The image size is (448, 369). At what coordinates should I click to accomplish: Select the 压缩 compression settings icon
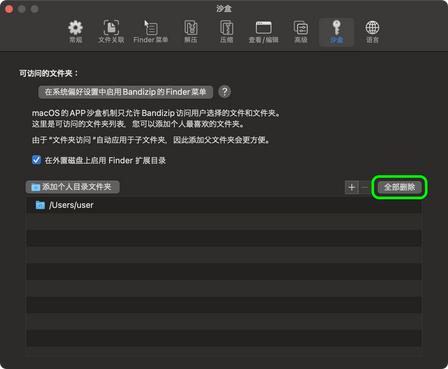click(227, 32)
